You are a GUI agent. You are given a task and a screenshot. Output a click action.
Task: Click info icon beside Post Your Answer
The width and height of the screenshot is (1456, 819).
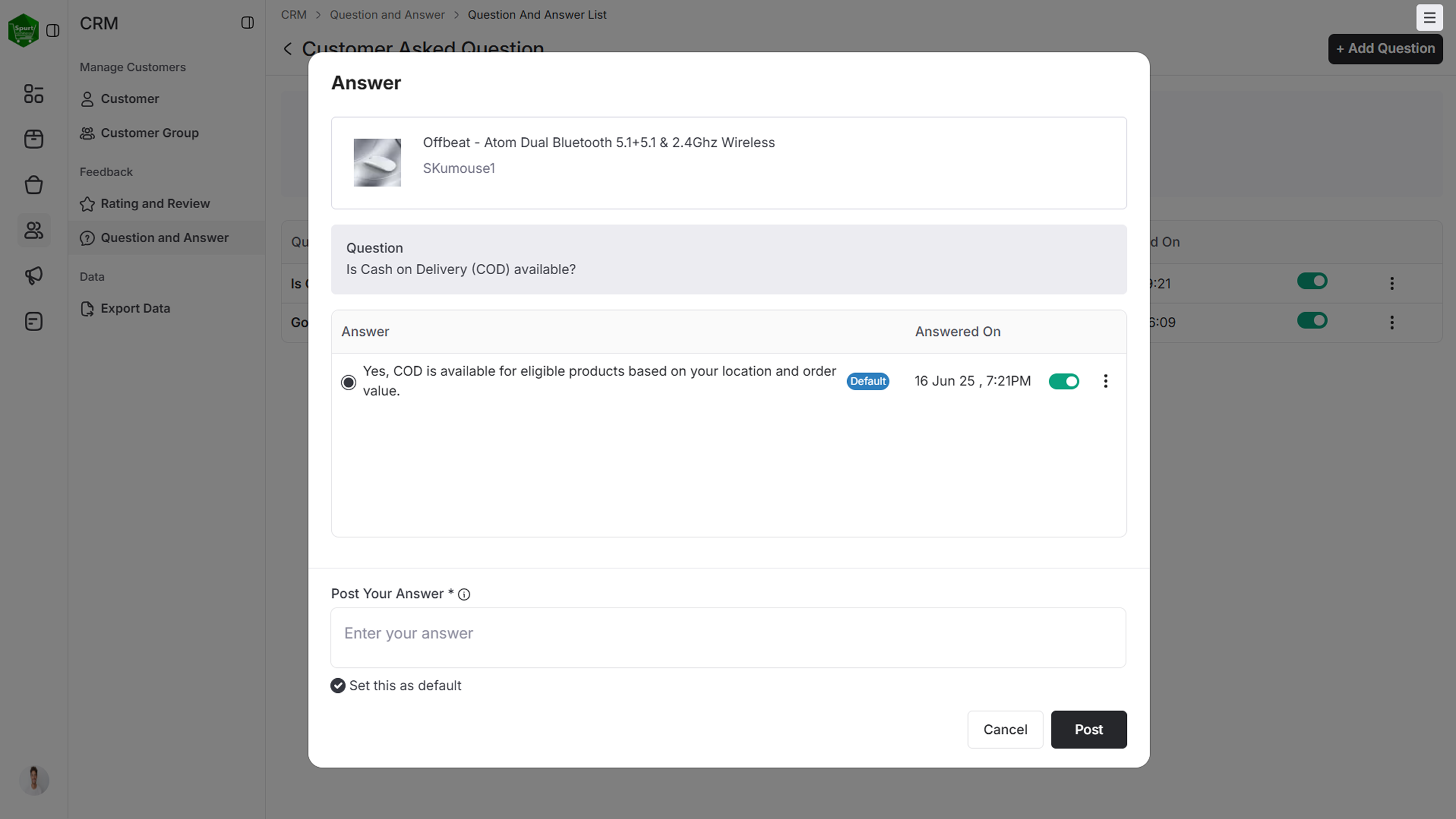(464, 594)
